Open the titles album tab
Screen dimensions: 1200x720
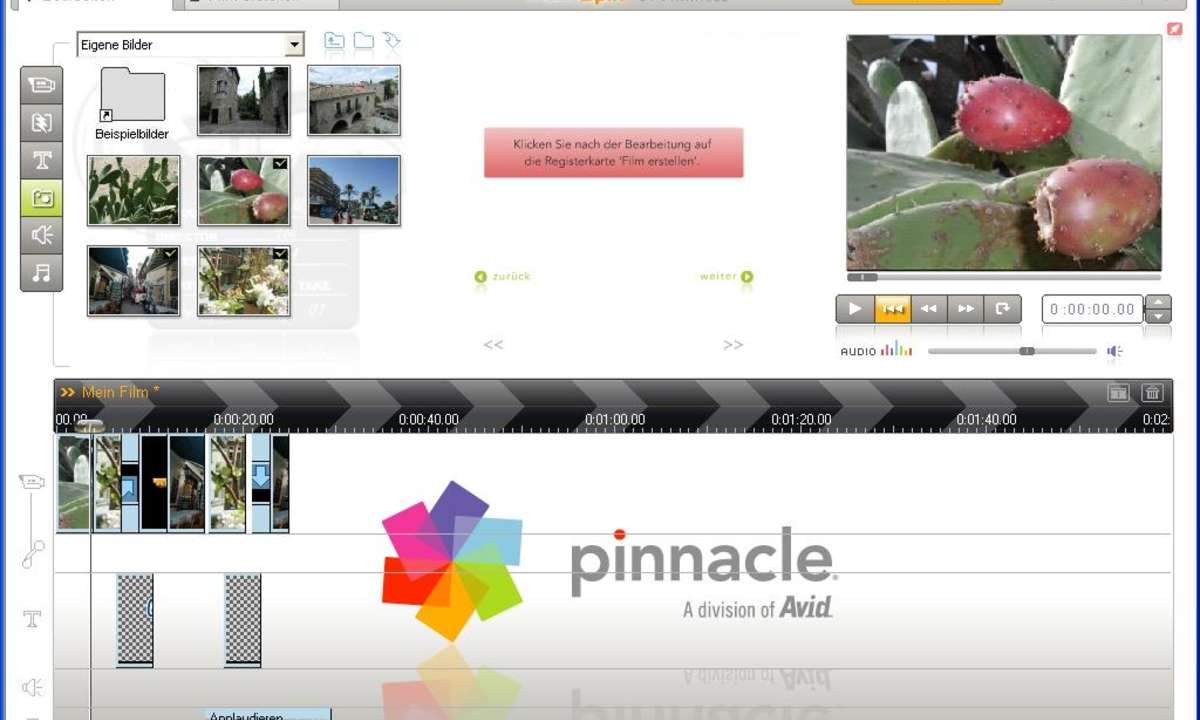[x=42, y=160]
